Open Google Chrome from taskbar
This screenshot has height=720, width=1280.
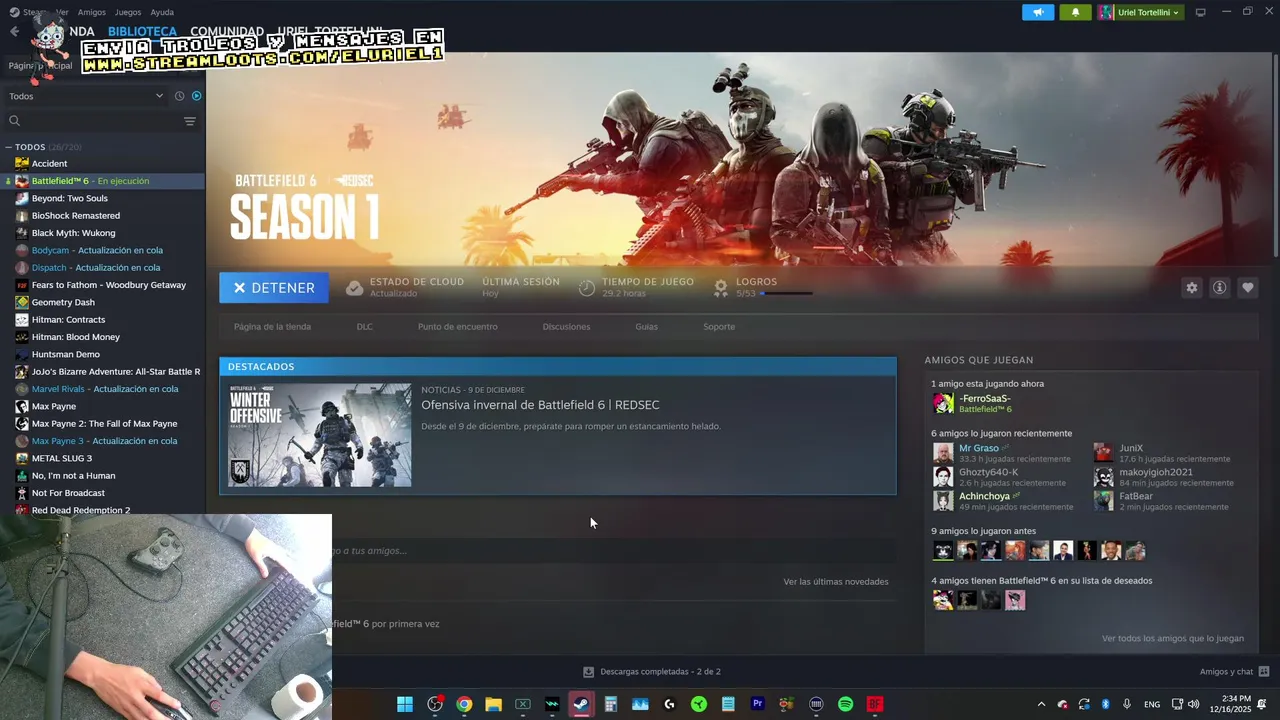(464, 704)
